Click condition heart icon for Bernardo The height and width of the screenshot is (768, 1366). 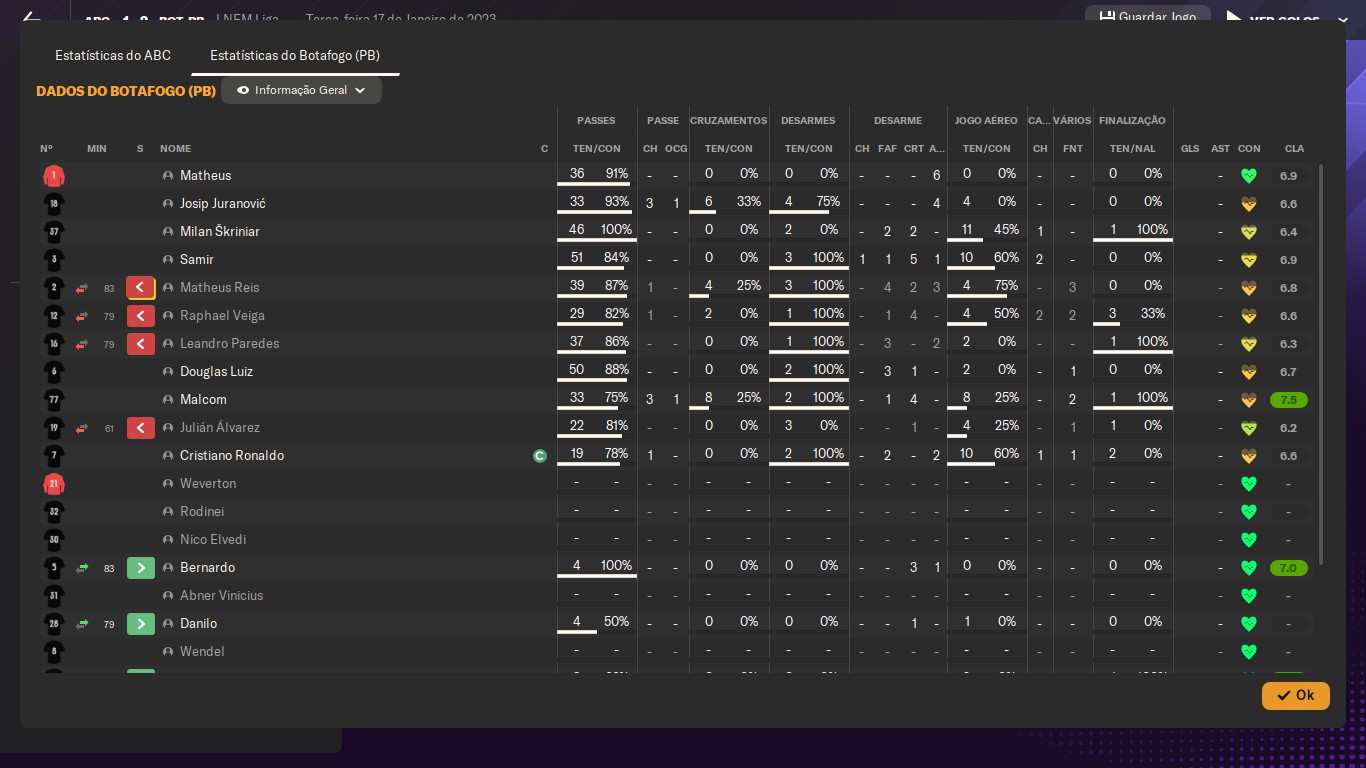point(1248,568)
